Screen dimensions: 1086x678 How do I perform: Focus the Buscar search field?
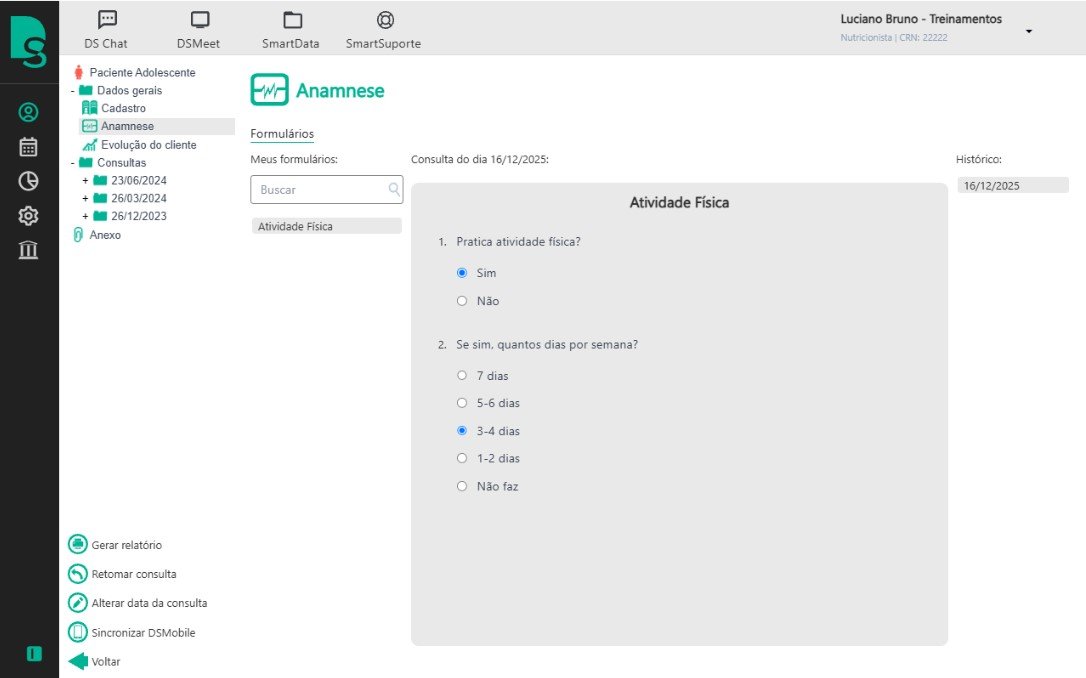point(326,190)
